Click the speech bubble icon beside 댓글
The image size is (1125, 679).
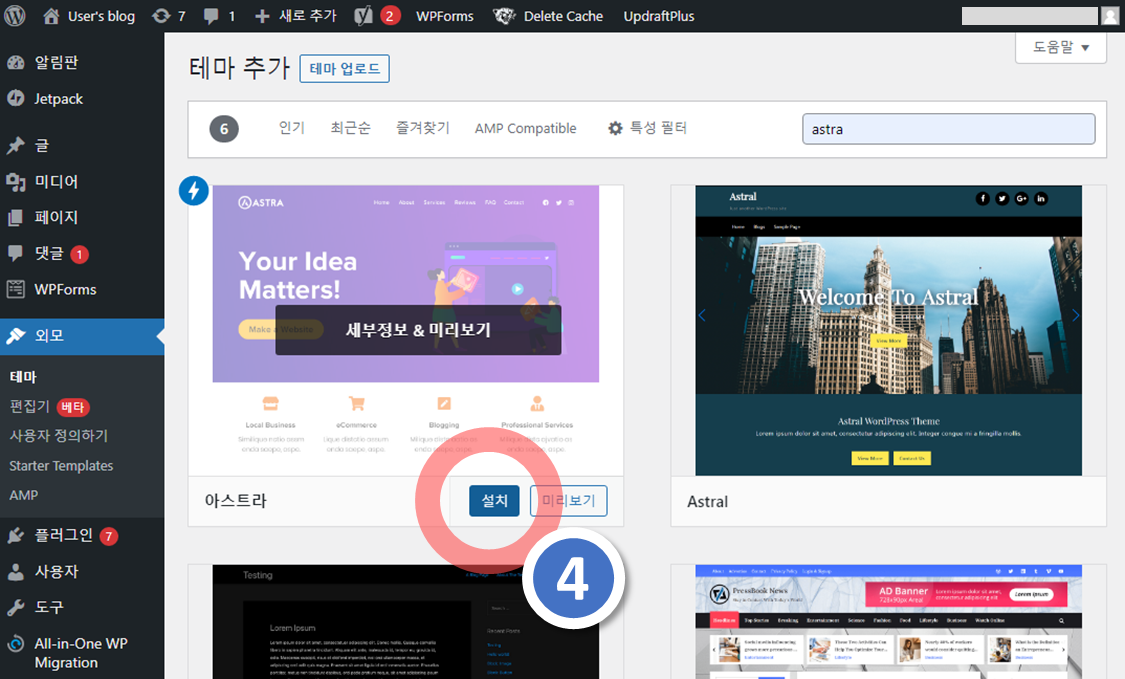(x=15, y=253)
